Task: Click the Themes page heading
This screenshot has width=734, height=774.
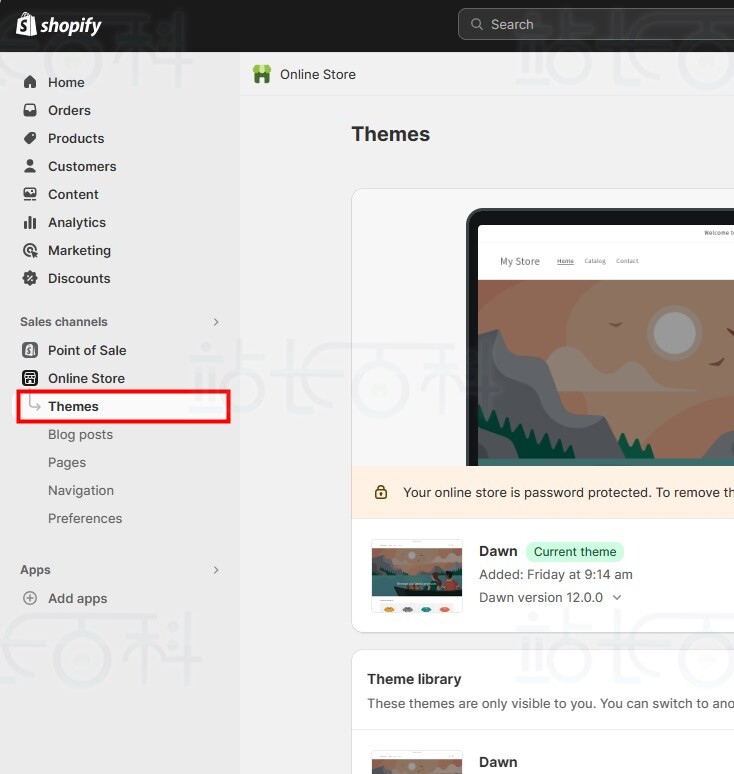Action: (390, 134)
